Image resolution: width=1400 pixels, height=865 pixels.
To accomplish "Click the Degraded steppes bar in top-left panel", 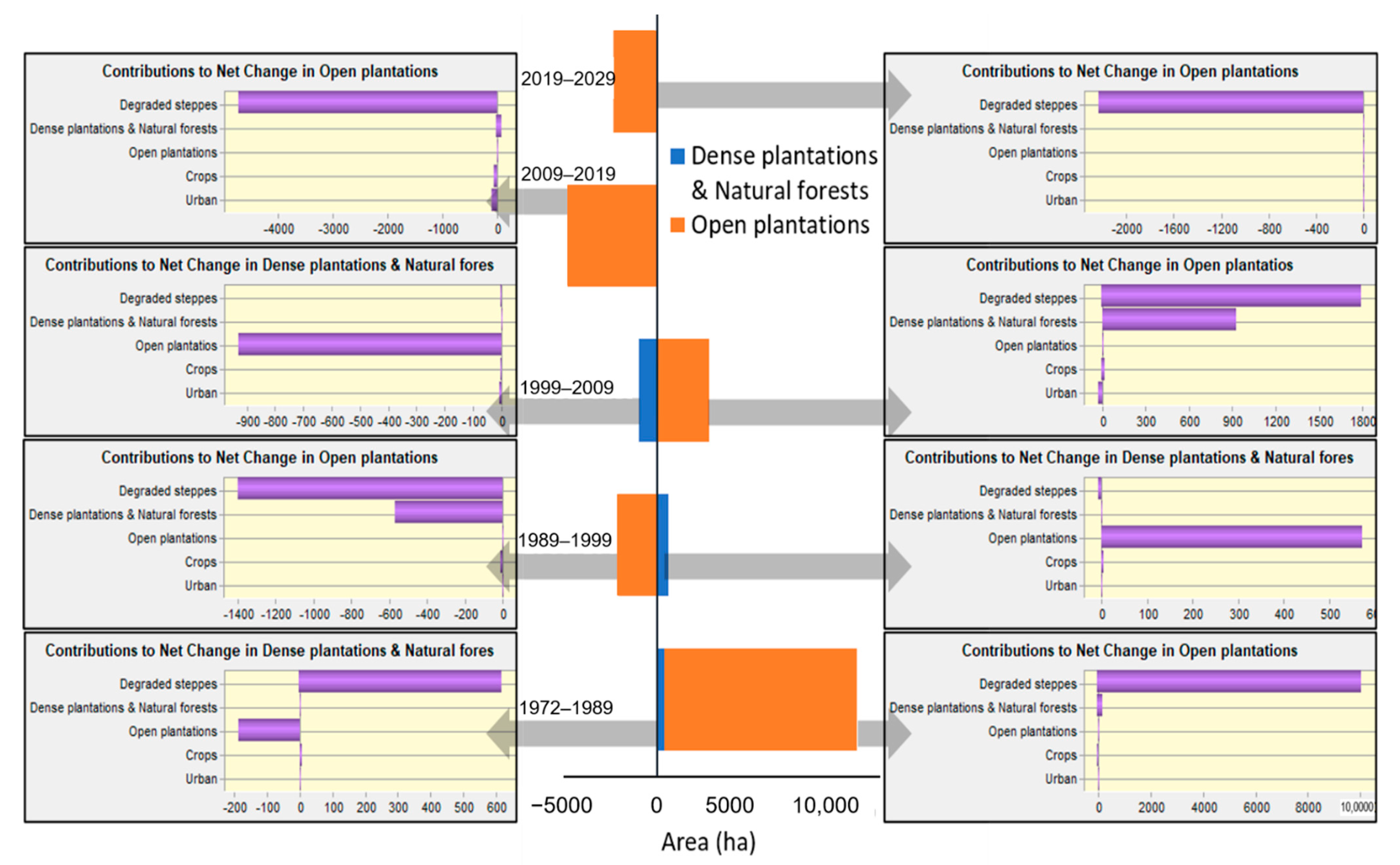I will 367,102.
